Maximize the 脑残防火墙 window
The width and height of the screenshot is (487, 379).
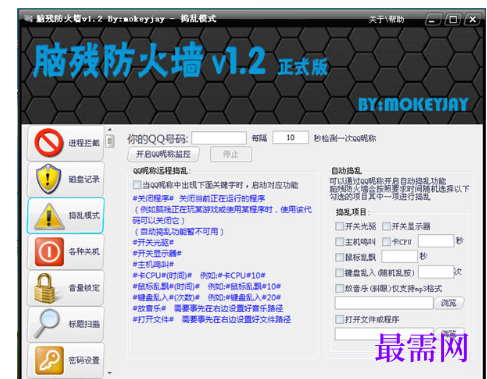pyautogui.click(x=453, y=20)
